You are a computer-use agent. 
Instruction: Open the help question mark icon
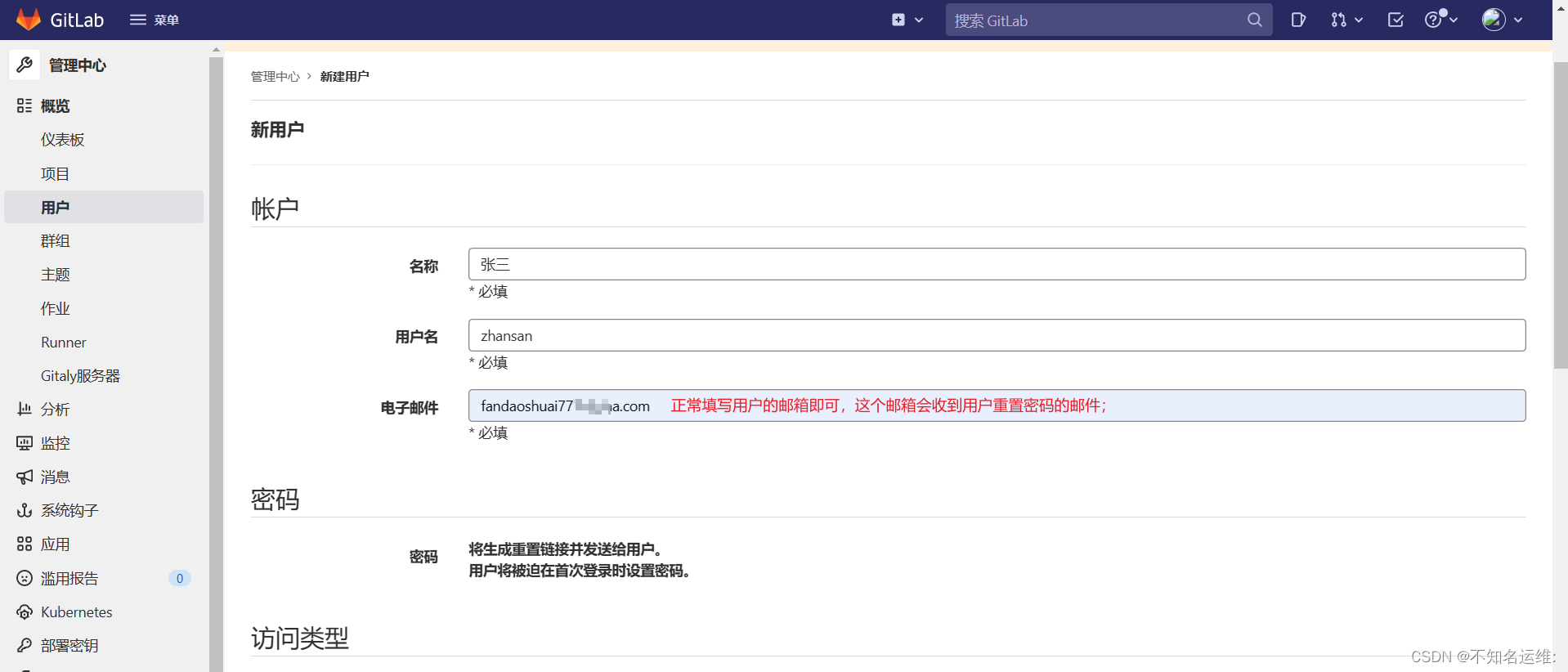1433,20
